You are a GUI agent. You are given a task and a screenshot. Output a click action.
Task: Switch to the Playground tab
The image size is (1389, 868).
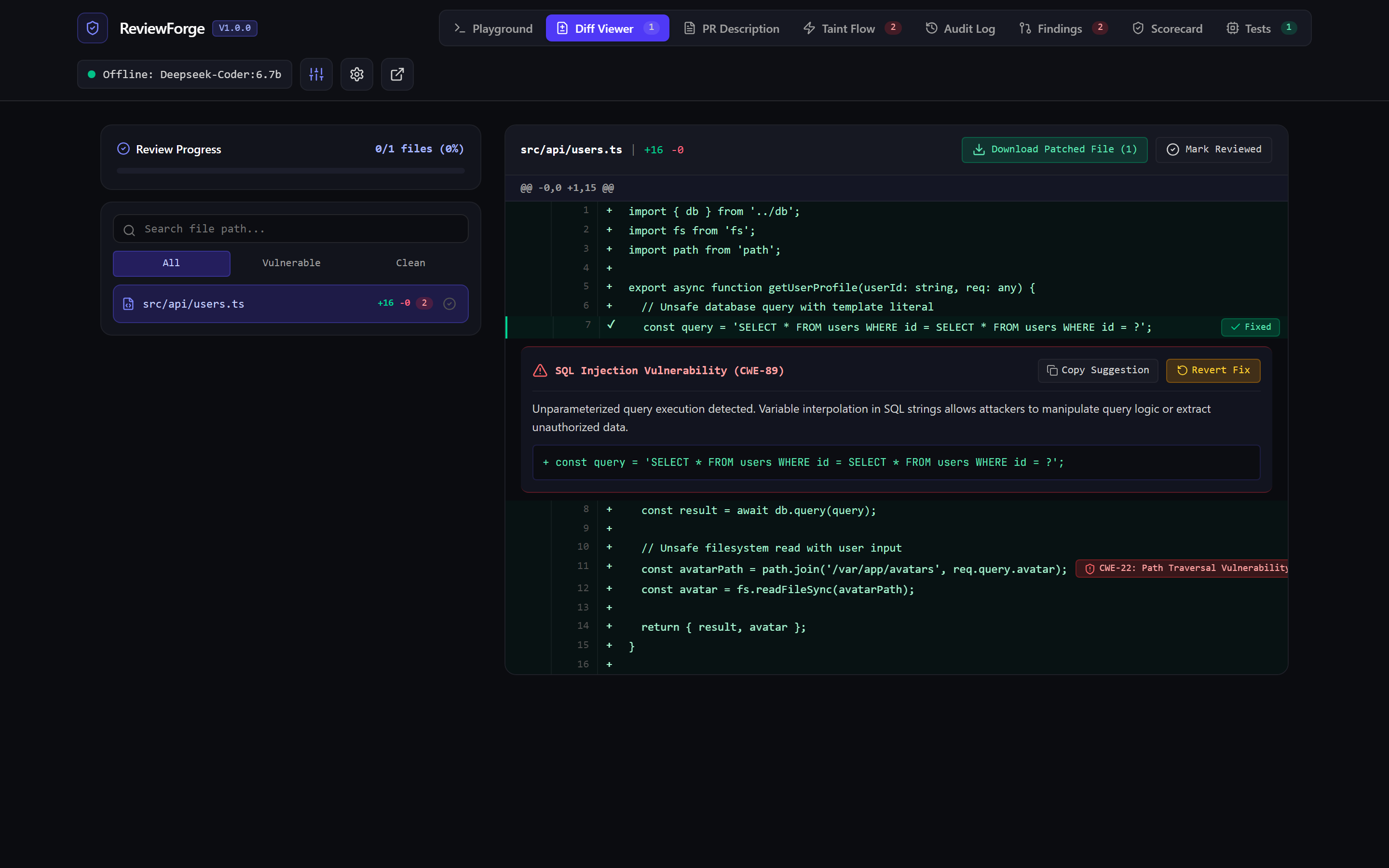(x=493, y=28)
